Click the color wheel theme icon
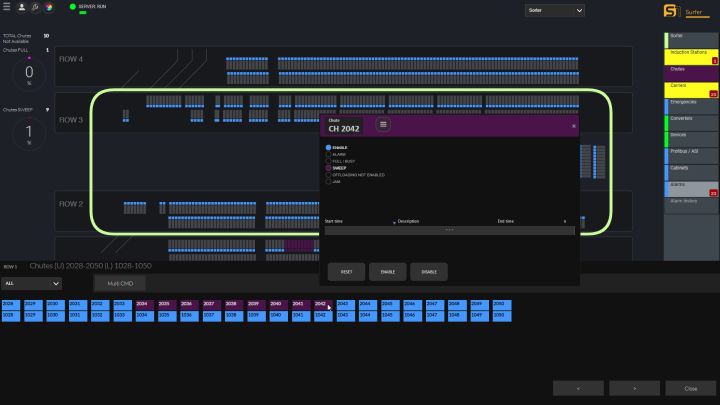 click(48, 7)
